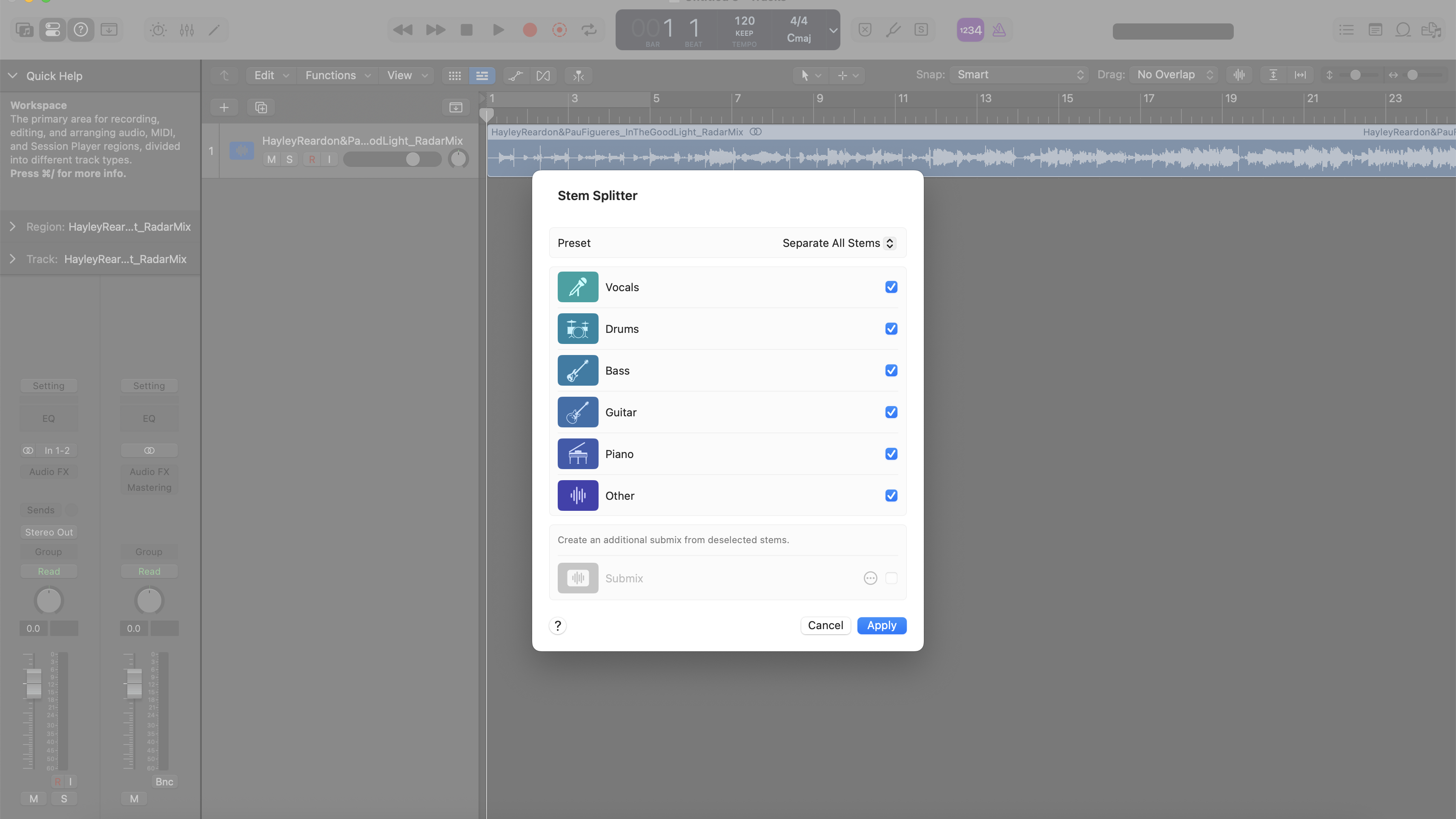
Task: Click the Bass guitar stem icon
Action: 578,371
